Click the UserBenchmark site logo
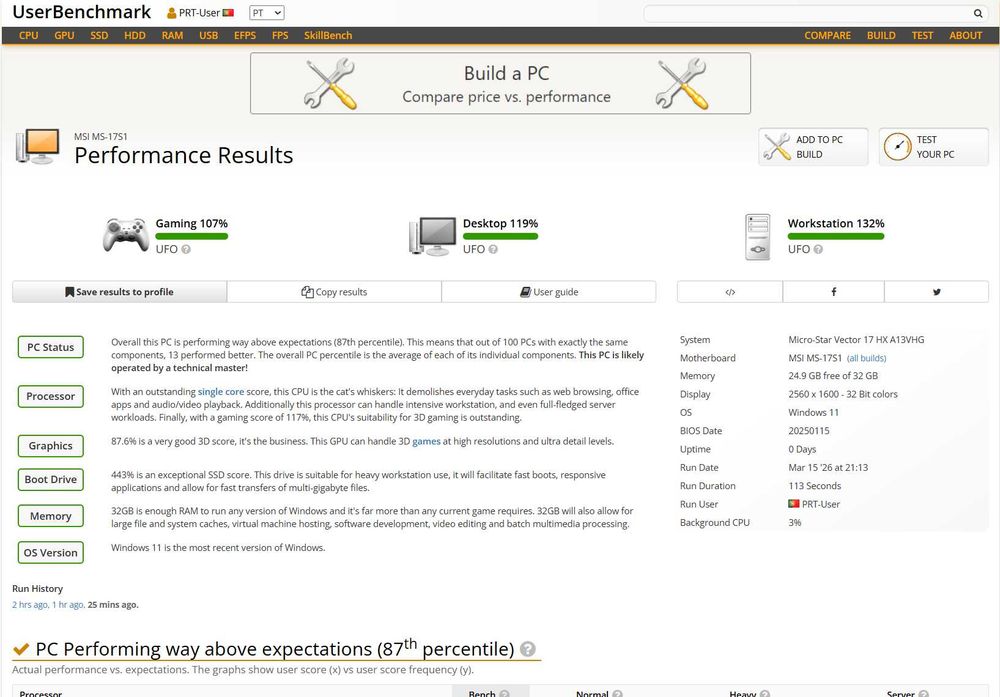 click(82, 12)
